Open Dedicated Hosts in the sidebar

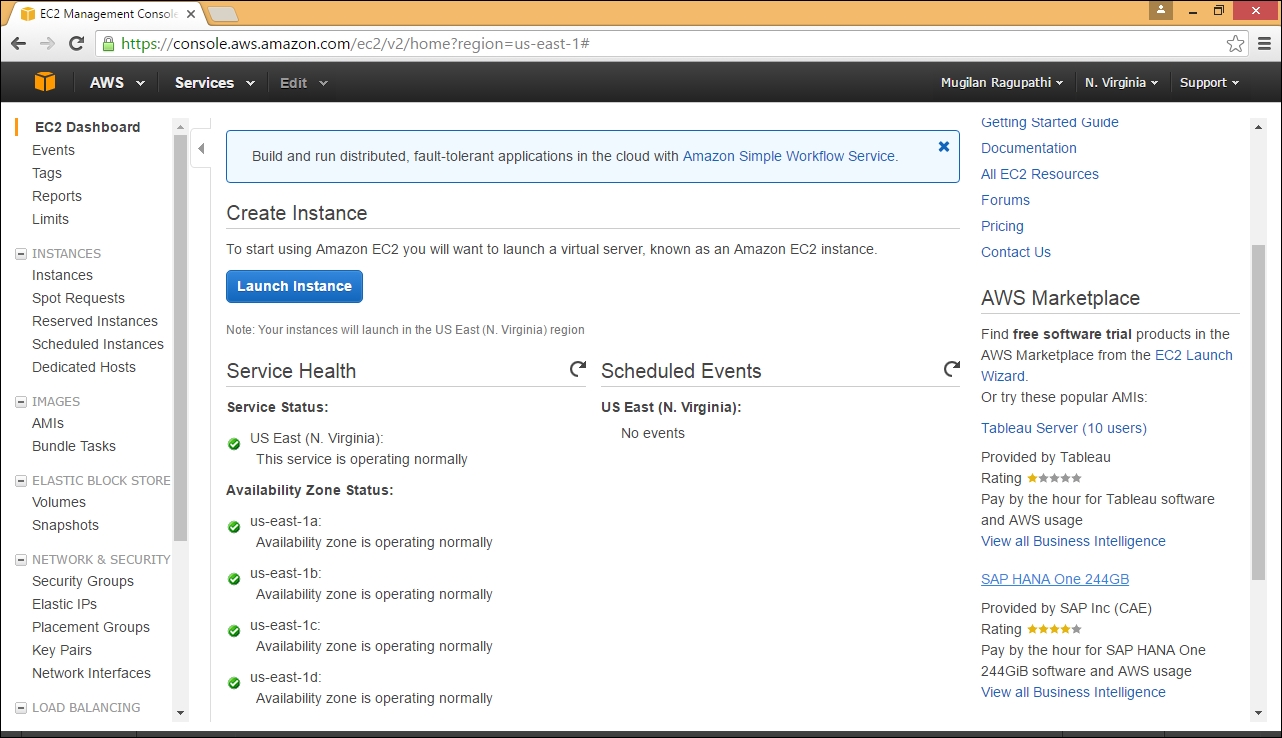84,367
